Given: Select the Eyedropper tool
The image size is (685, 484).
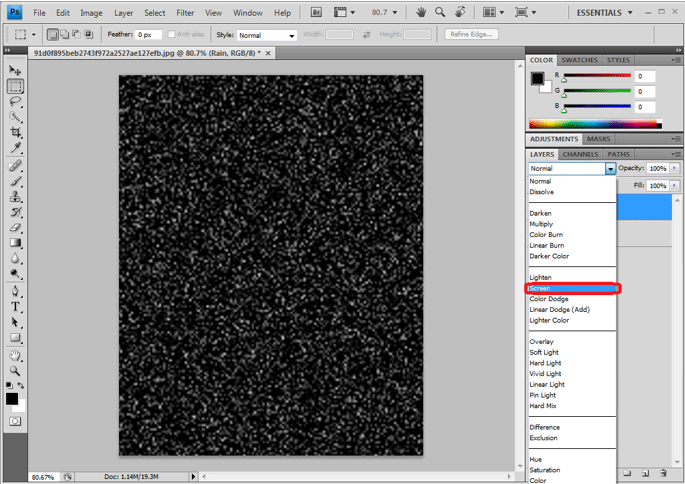Looking at the screenshot, I should (15, 148).
